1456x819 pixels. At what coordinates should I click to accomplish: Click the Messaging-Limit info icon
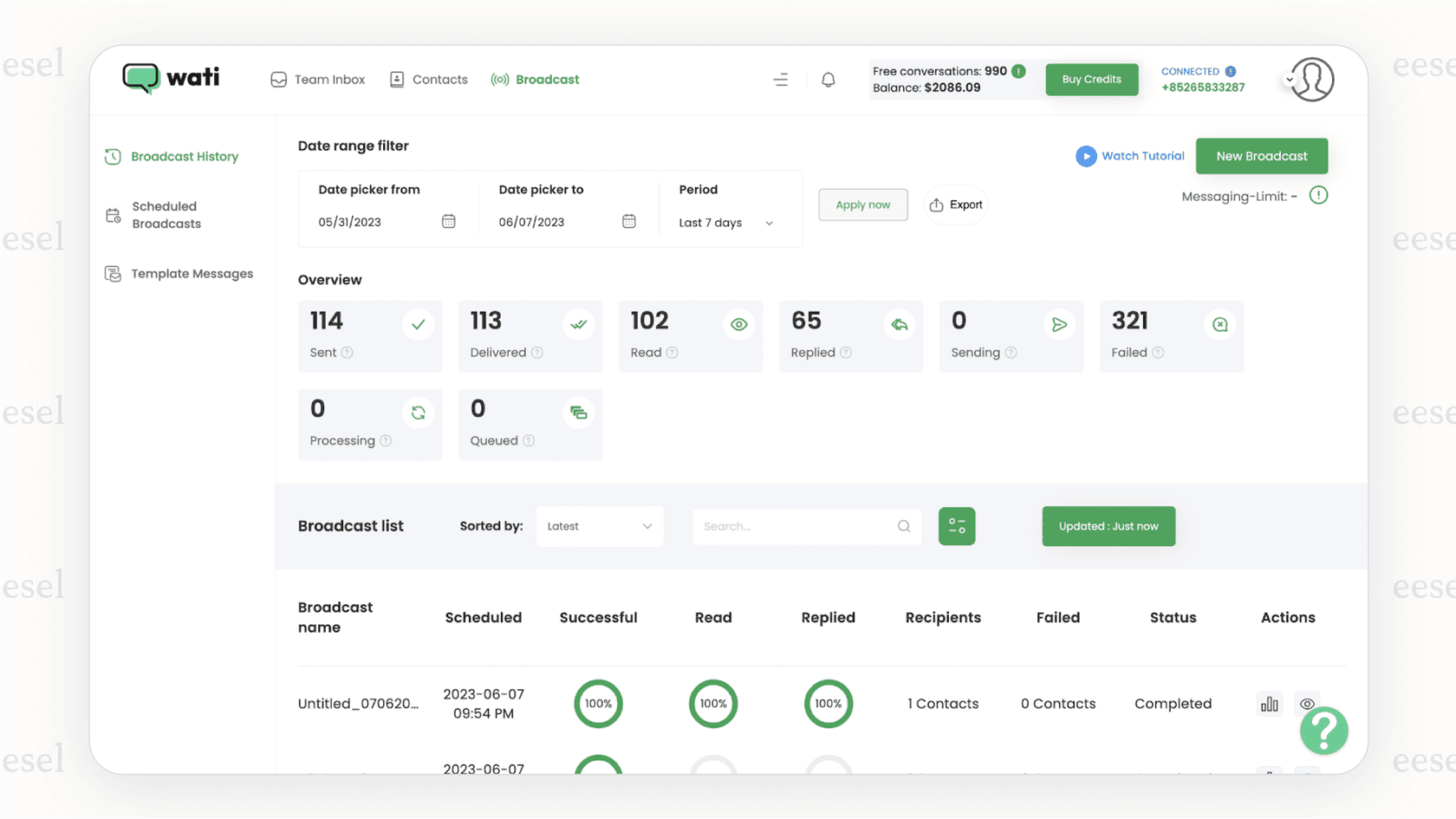click(x=1319, y=195)
